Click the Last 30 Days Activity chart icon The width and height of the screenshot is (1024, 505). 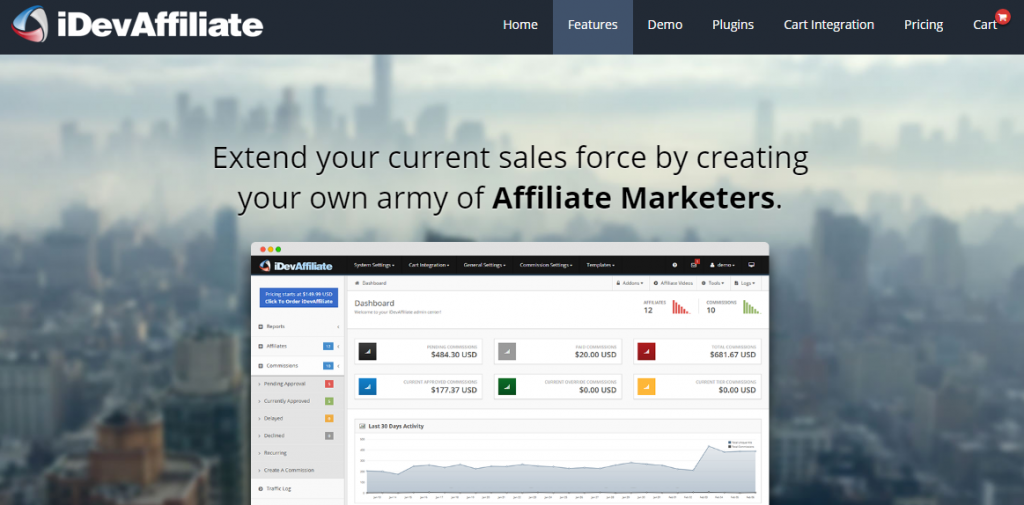(x=362, y=426)
